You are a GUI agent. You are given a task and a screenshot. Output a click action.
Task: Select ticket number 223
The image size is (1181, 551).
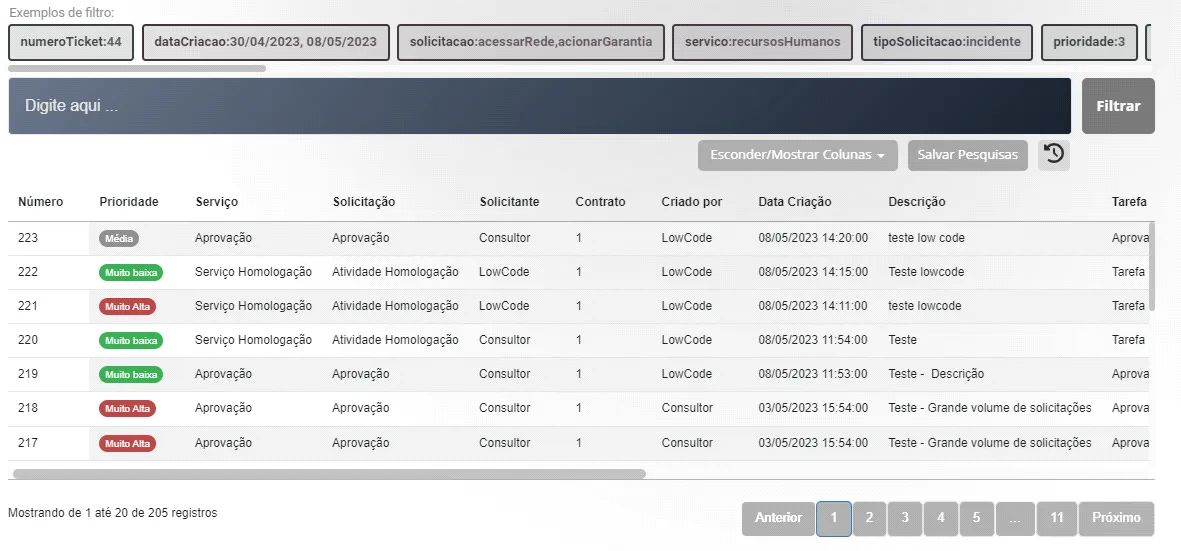(28, 238)
